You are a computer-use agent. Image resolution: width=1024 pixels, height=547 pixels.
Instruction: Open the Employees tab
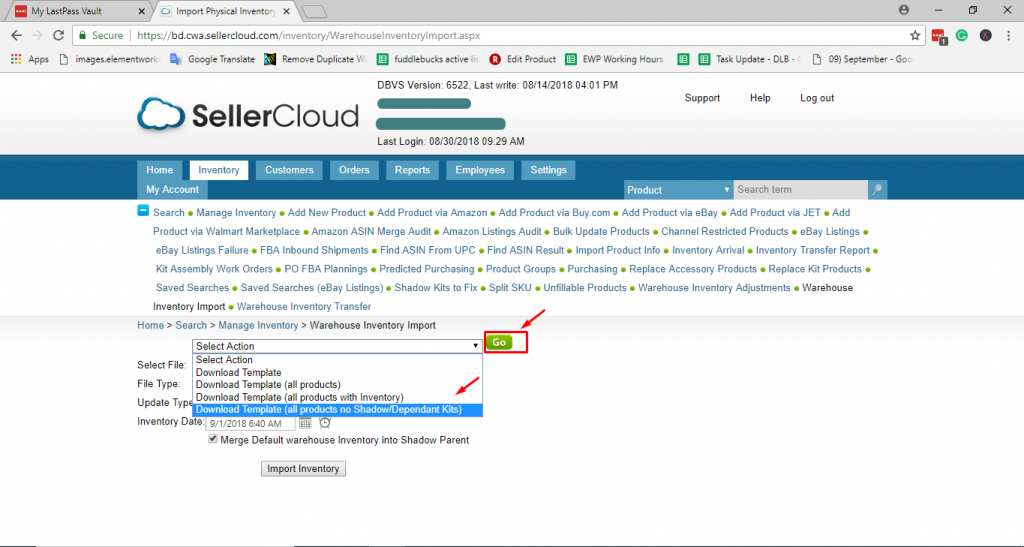480,170
